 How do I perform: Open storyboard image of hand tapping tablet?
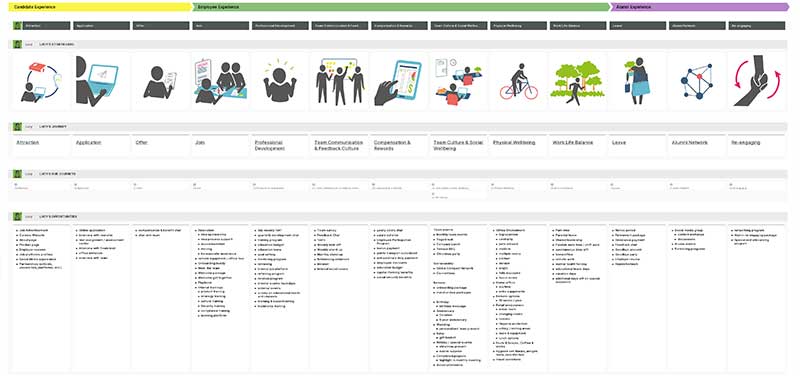[399, 82]
